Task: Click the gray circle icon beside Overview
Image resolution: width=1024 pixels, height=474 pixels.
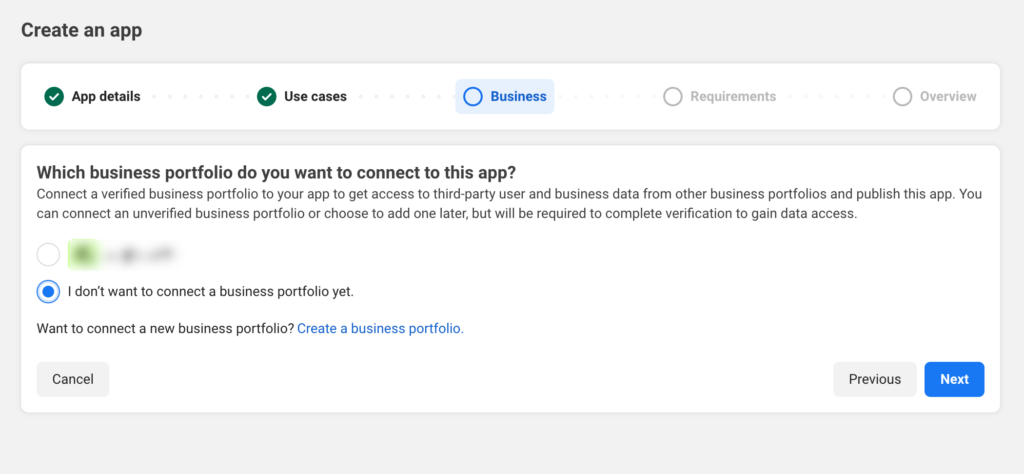Action: point(903,97)
